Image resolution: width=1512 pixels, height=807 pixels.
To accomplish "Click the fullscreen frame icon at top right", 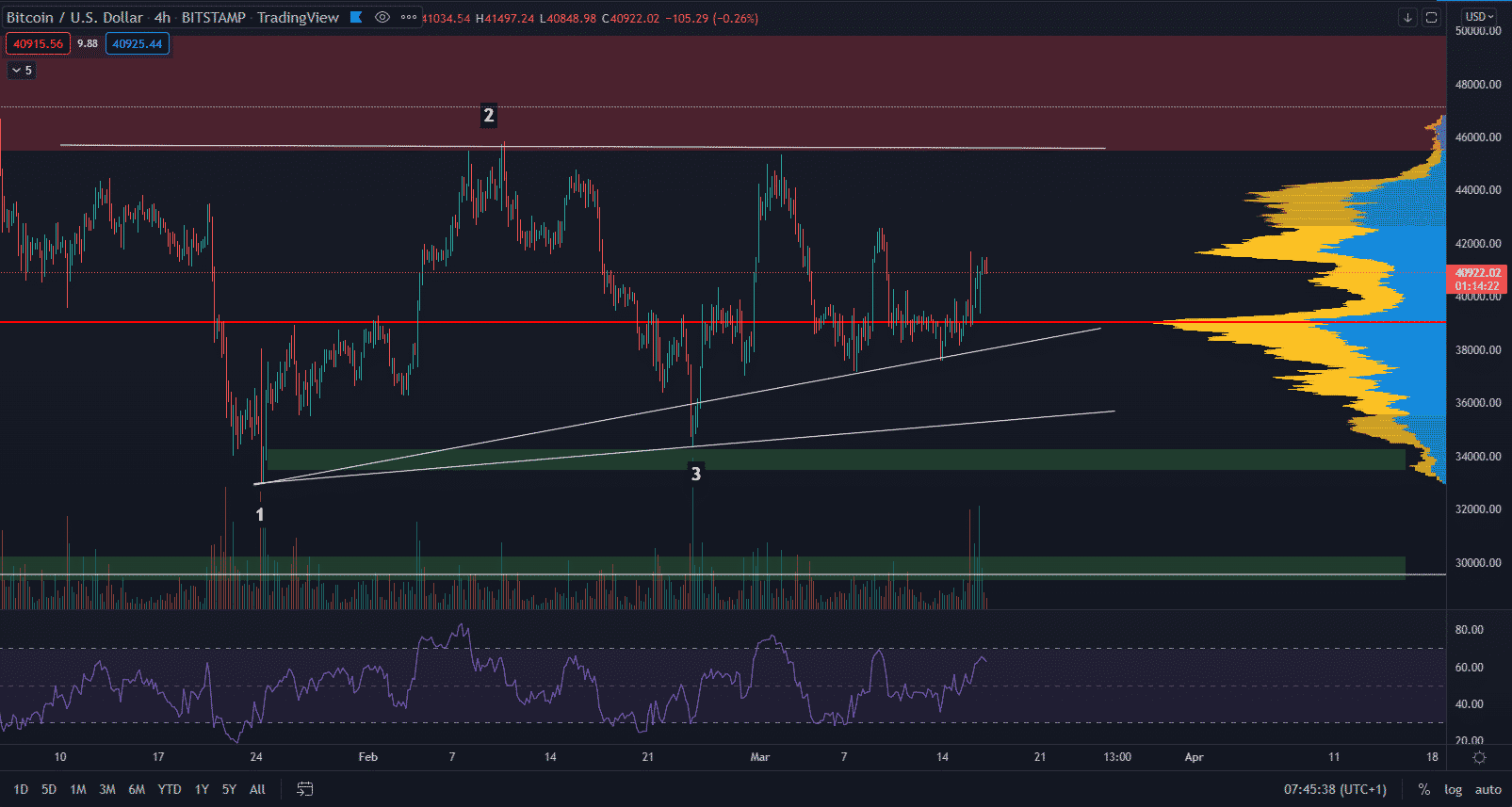I will 1431,17.
